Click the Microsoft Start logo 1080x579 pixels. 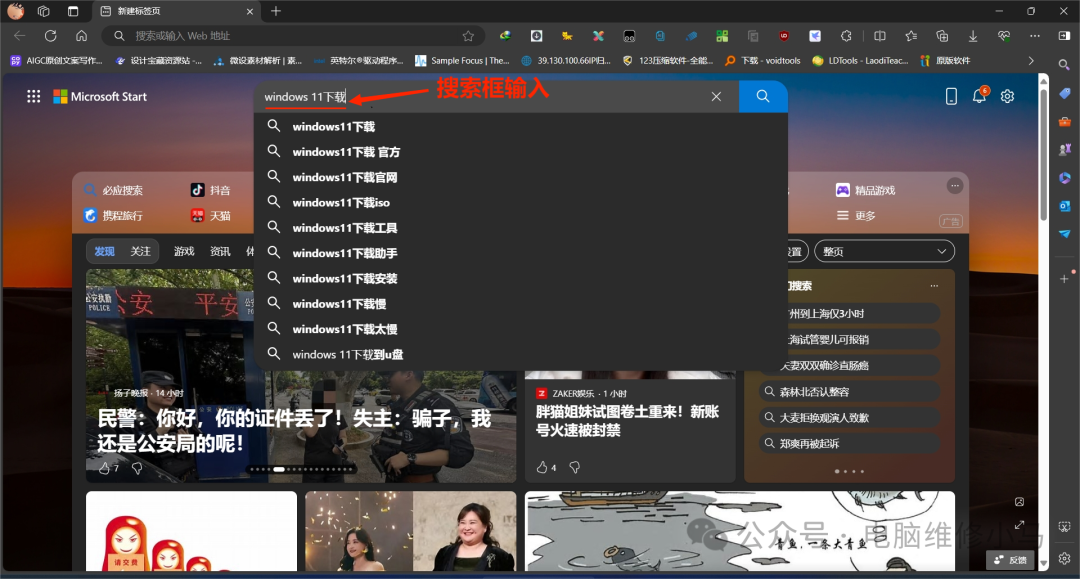point(100,96)
